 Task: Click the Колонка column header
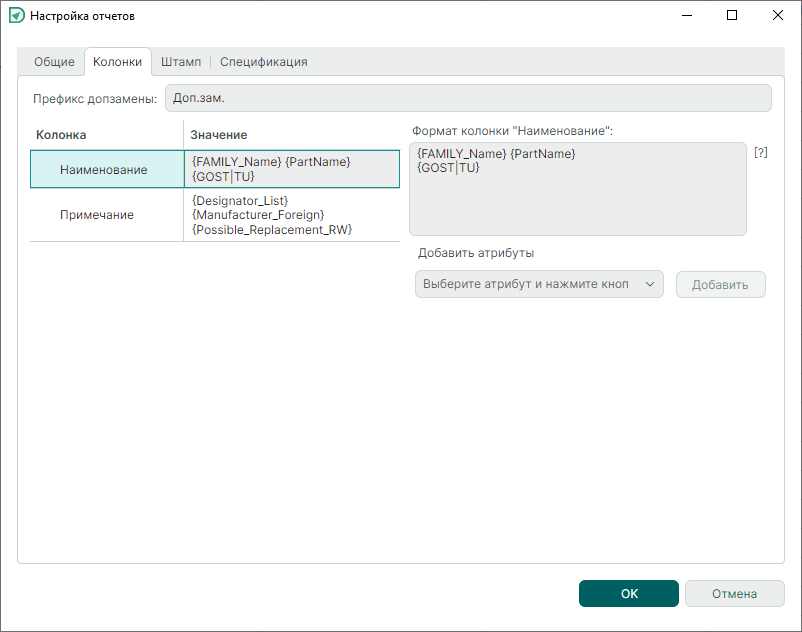coord(62,134)
